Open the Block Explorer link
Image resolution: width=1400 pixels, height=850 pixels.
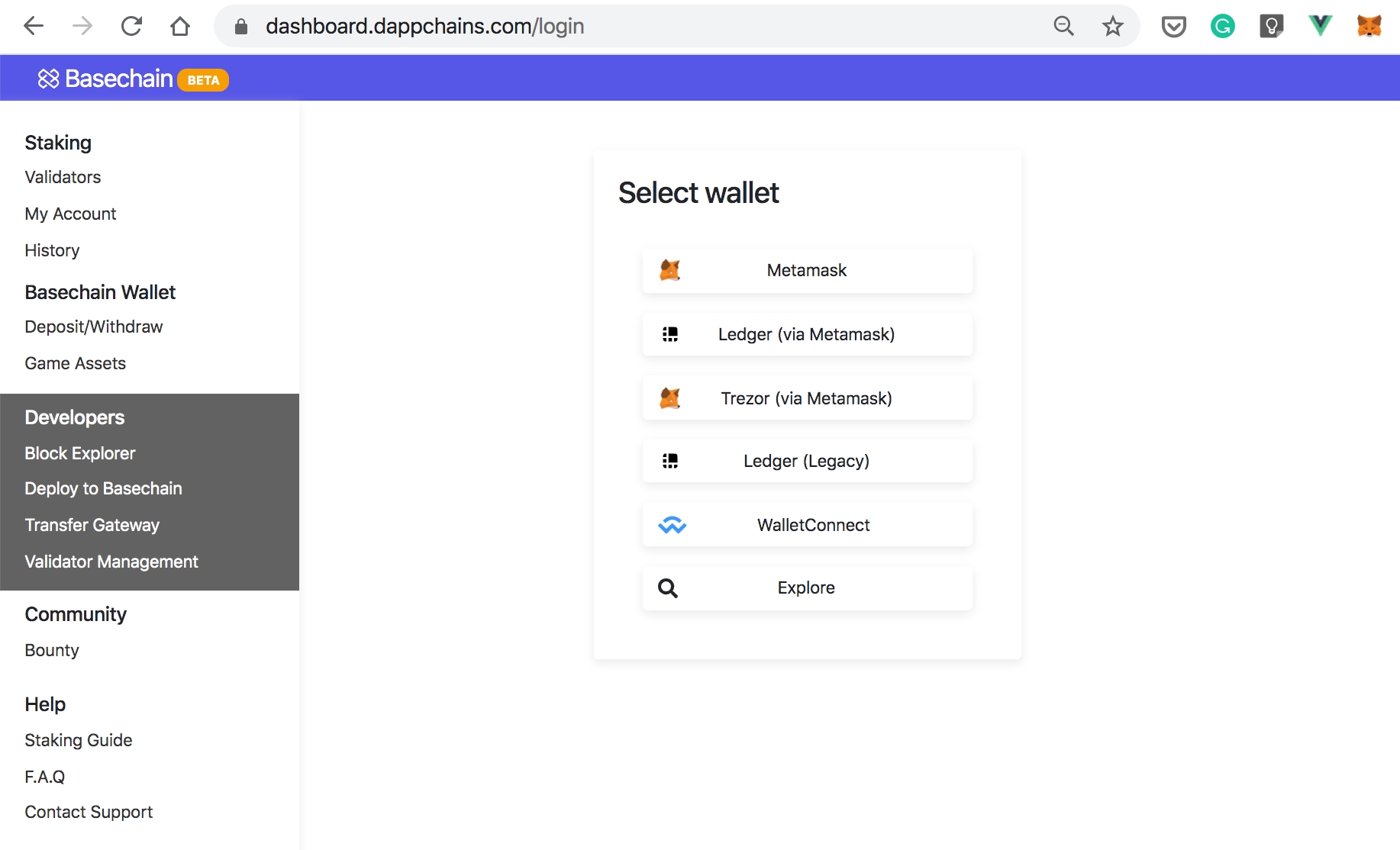[80, 453]
